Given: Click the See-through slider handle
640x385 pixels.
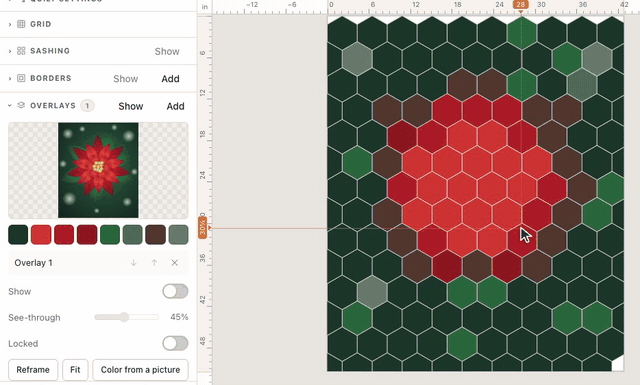Looking at the screenshot, I should click(x=124, y=317).
